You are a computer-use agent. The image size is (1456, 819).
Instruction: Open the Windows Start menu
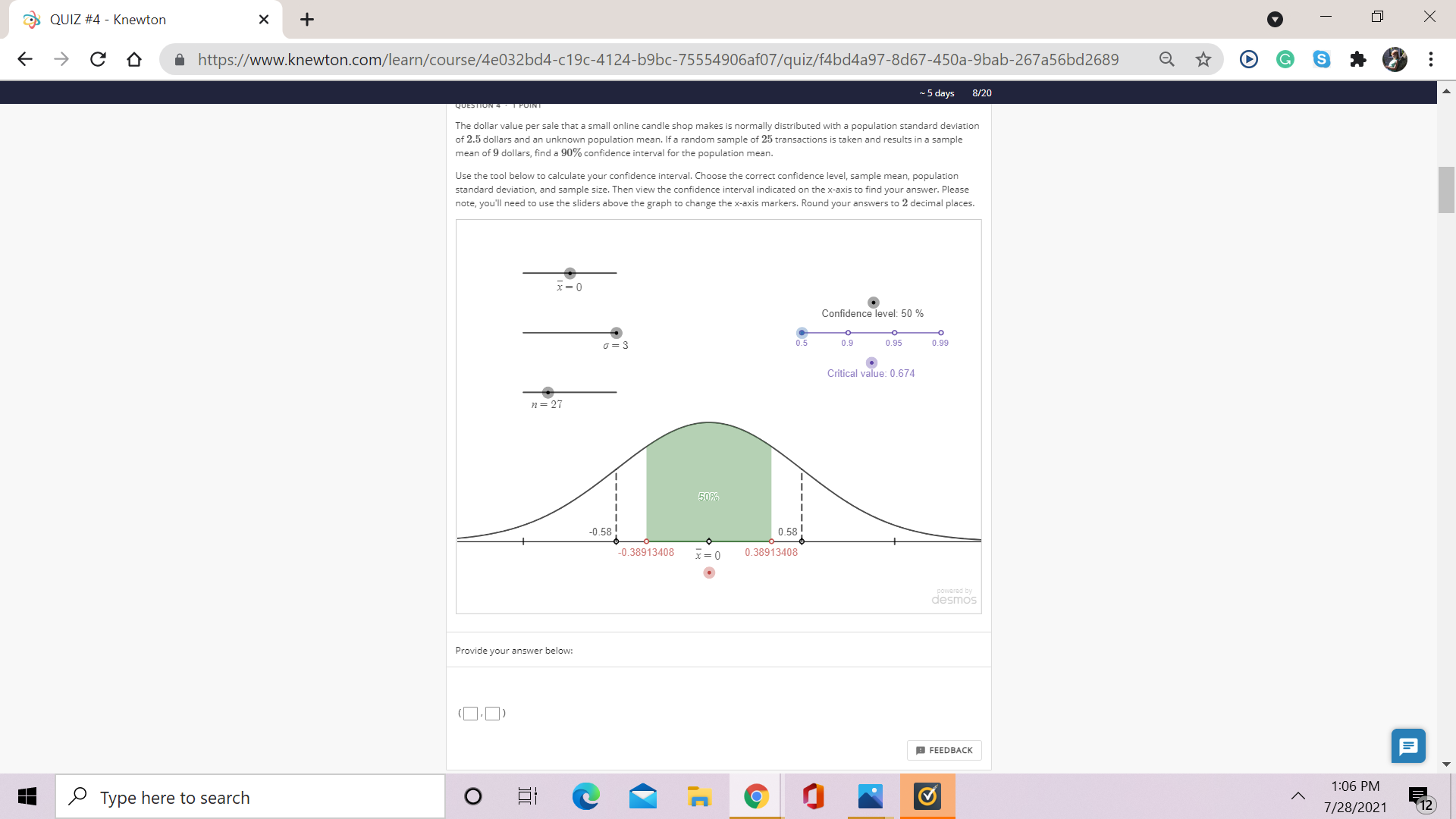(27, 796)
